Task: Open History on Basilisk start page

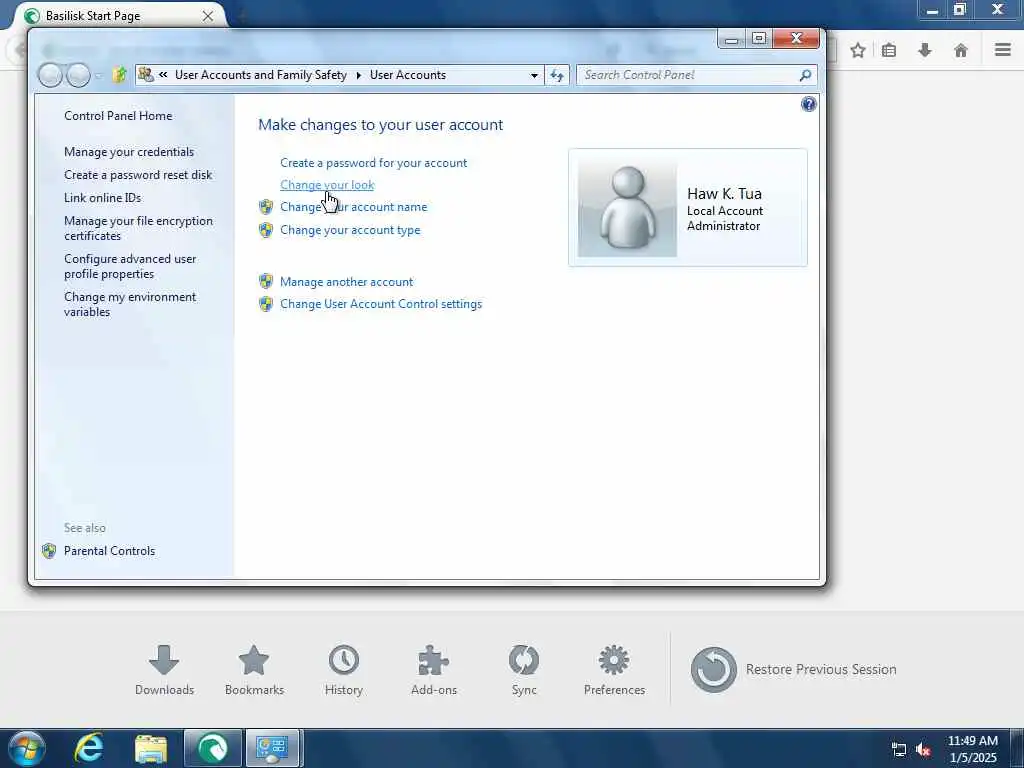Action: (x=344, y=670)
